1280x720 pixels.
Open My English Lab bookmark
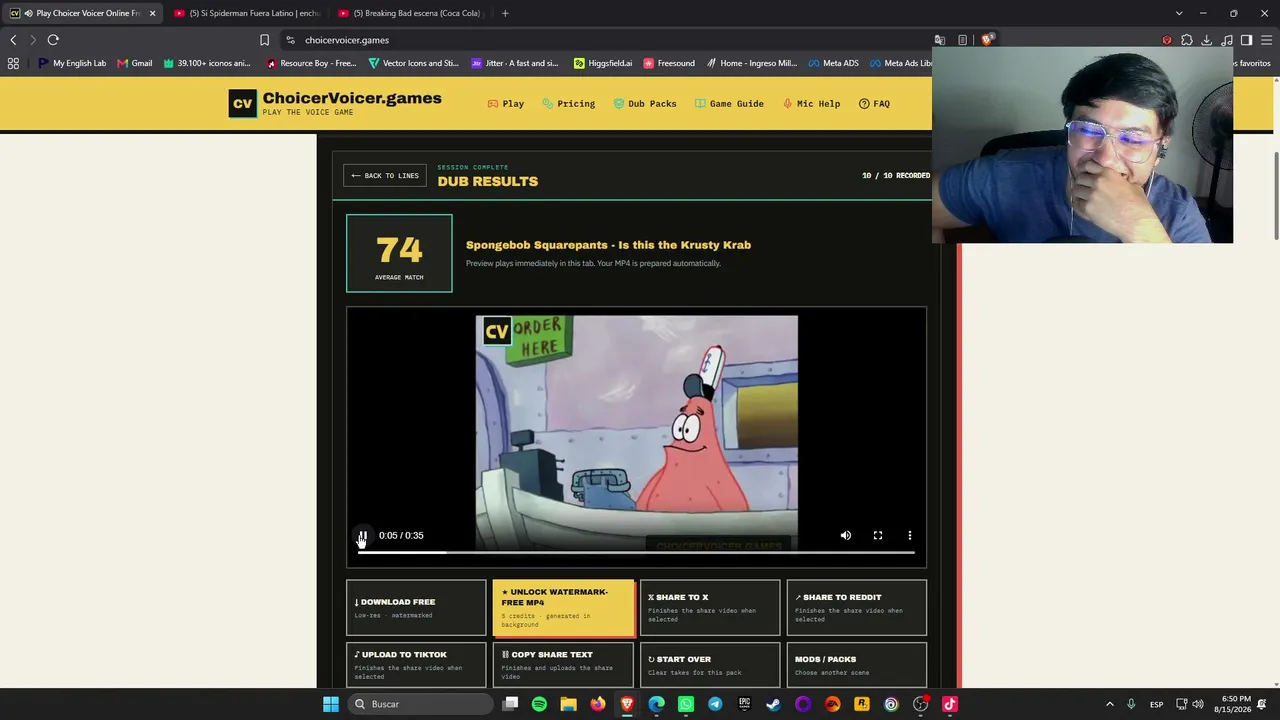72,63
